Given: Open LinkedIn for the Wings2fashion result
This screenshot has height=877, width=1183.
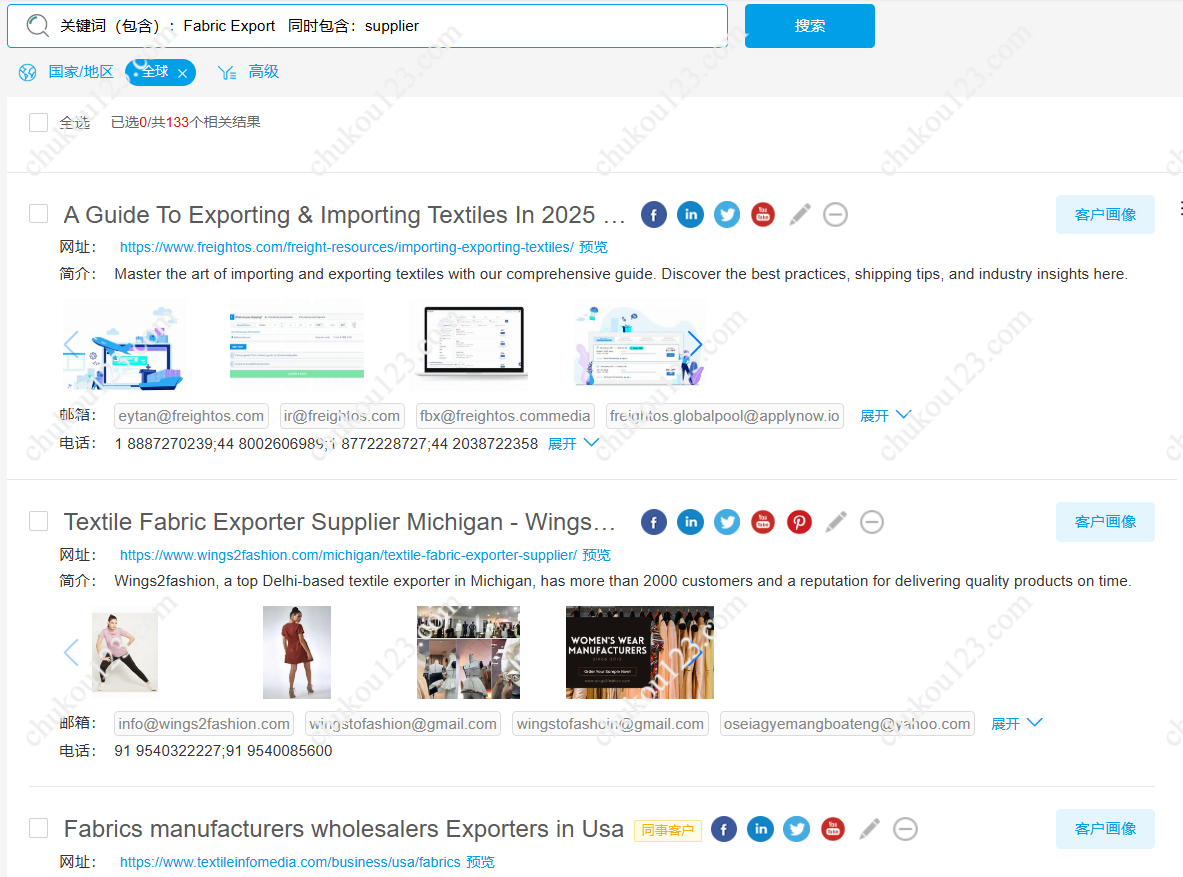Looking at the screenshot, I should coord(690,522).
